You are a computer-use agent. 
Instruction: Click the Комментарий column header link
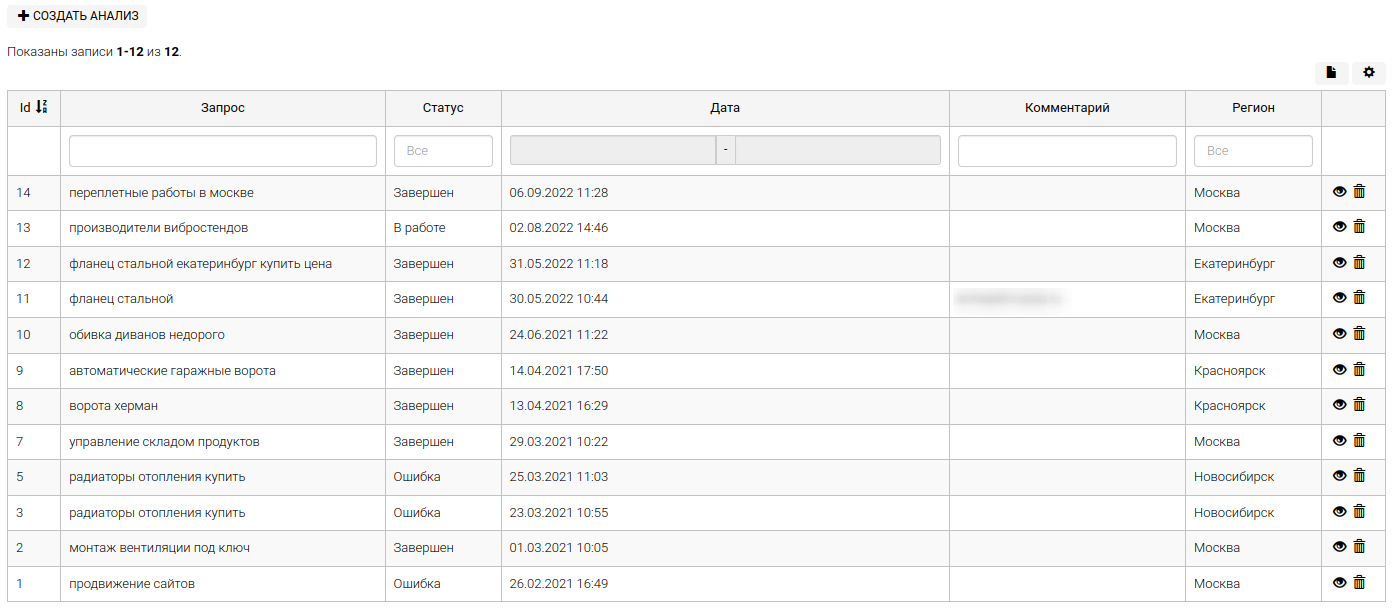(1067, 108)
